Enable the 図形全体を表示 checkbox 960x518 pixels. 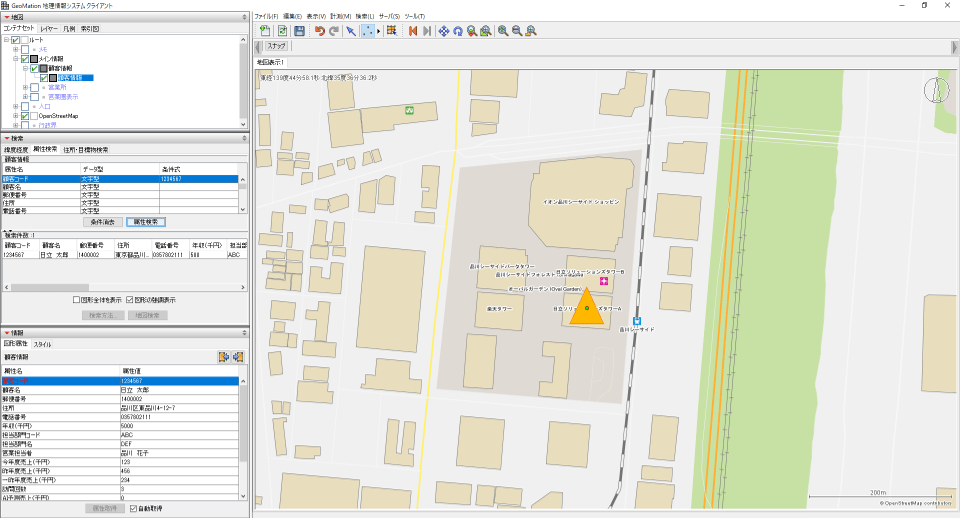pyautogui.click(x=77, y=299)
